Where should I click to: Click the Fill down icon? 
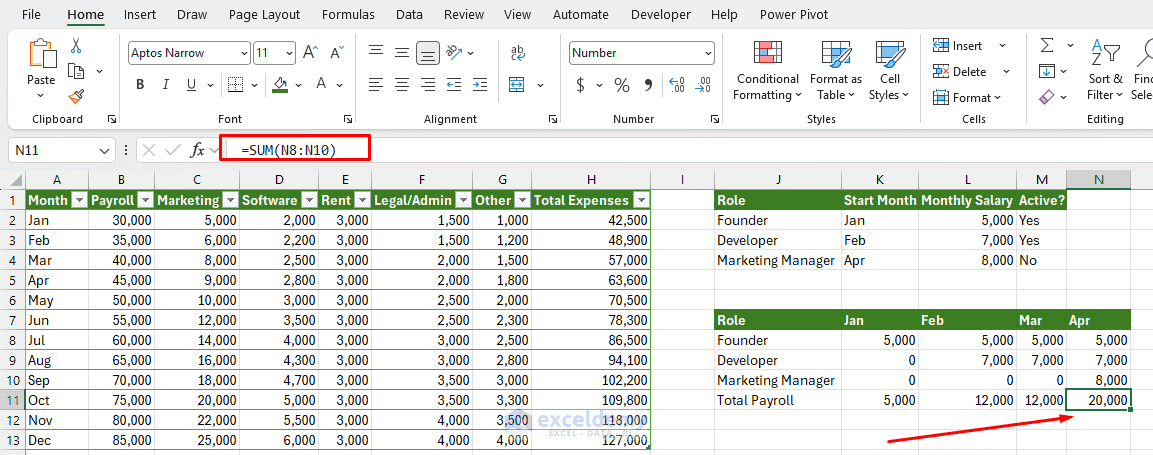(x=1047, y=71)
